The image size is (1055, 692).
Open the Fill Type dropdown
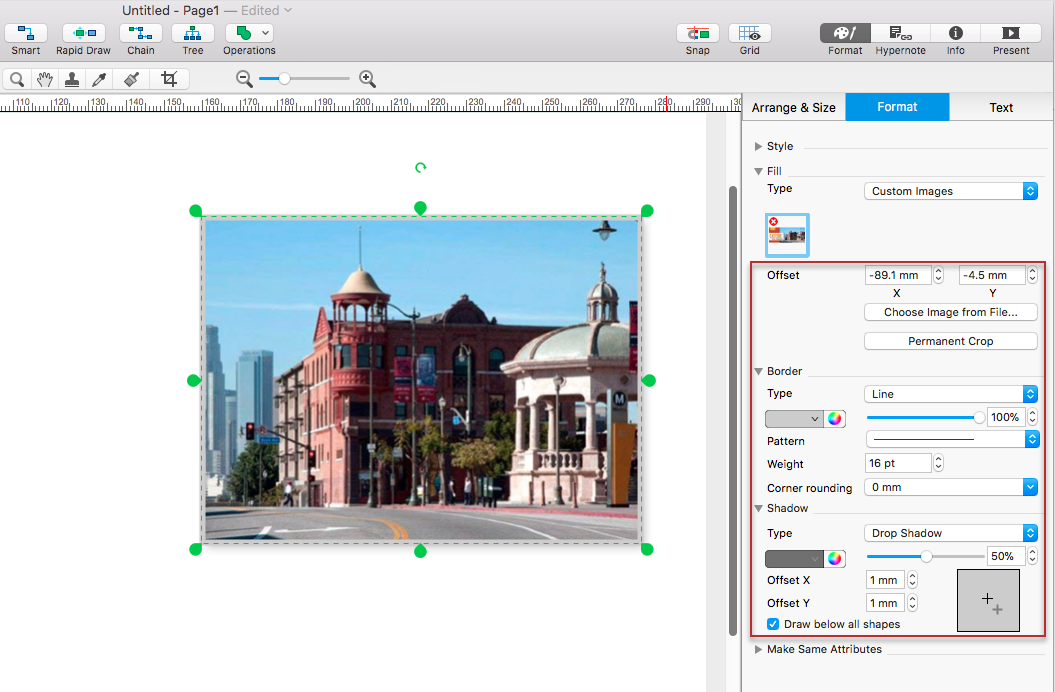(950, 191)
